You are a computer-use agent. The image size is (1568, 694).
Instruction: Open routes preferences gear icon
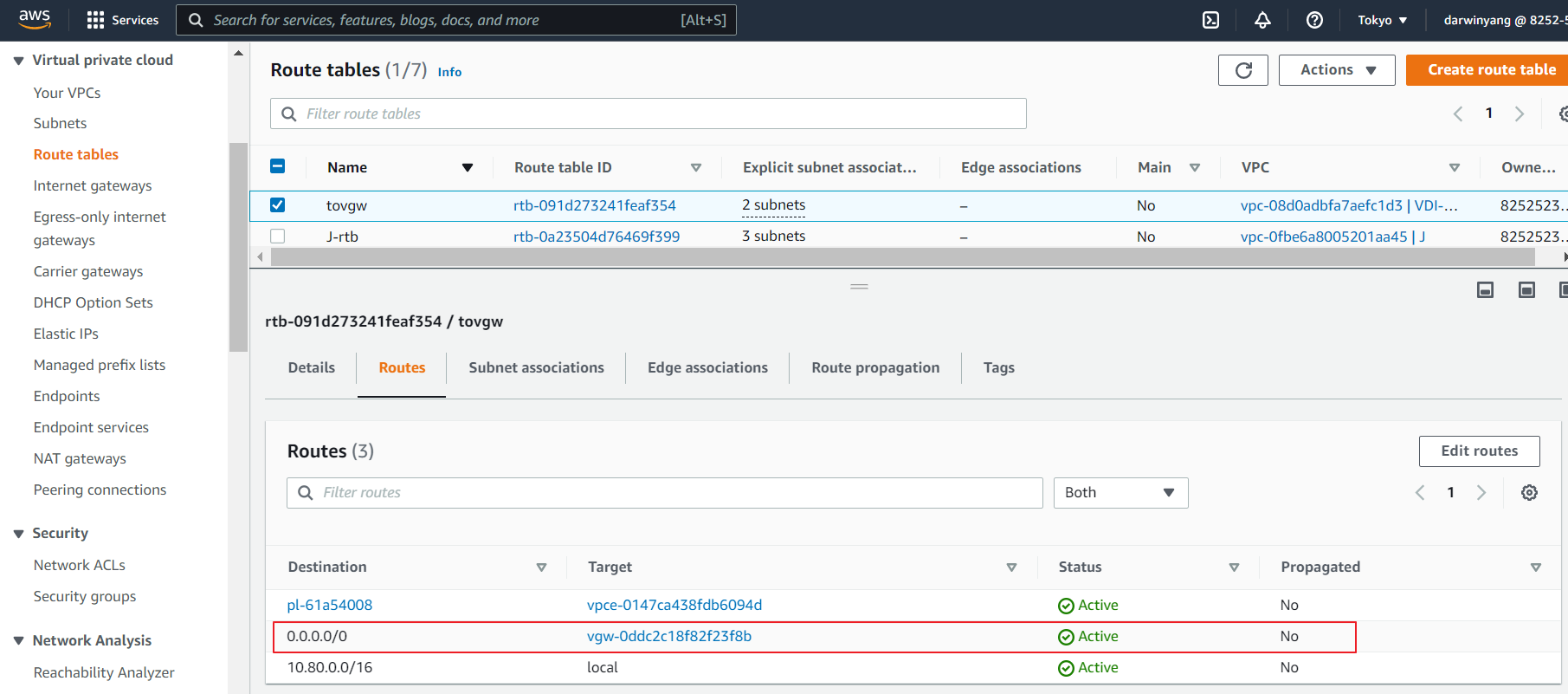click(x=1529, y=493)
